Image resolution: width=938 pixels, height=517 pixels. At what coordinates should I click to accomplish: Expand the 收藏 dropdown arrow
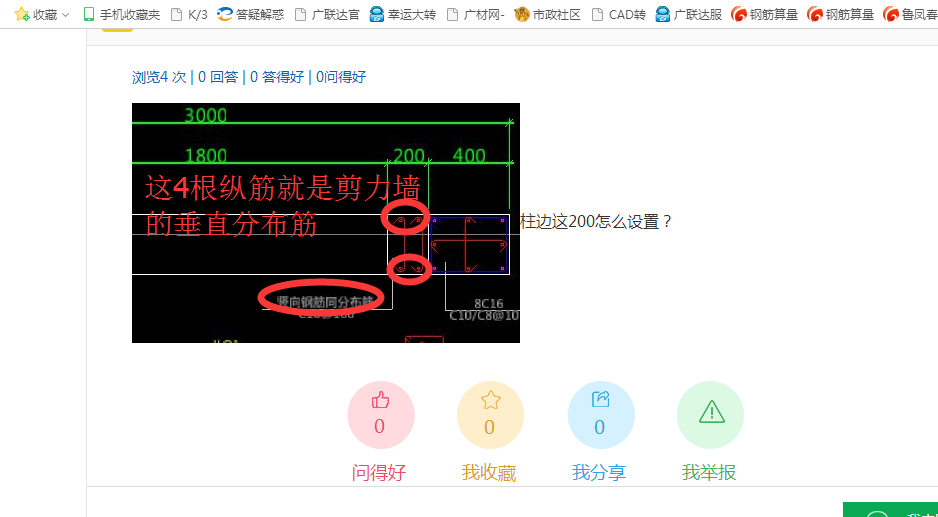tap(66, 15)
